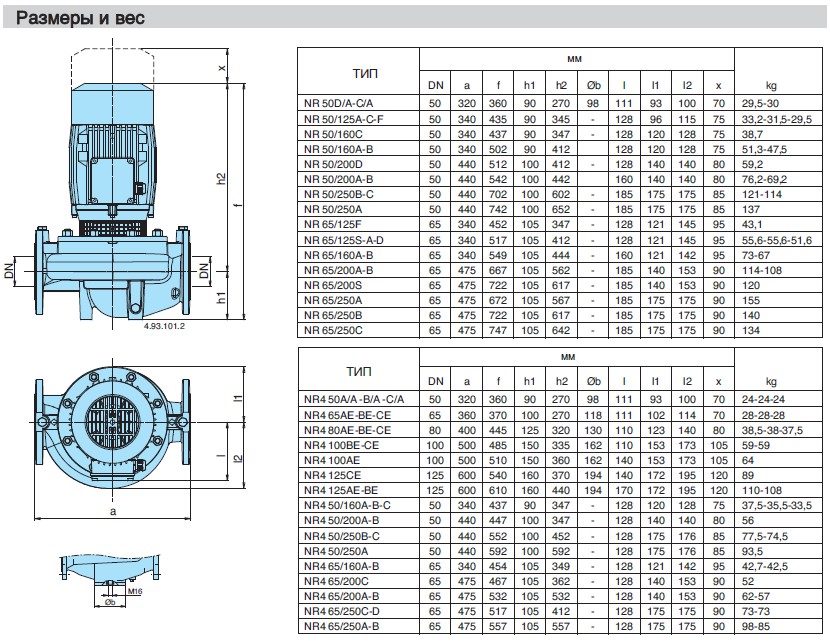Click the "h2" column header in upper table
Image resolution: width=830 pixels, height=644 pixels.
[561, 86]
